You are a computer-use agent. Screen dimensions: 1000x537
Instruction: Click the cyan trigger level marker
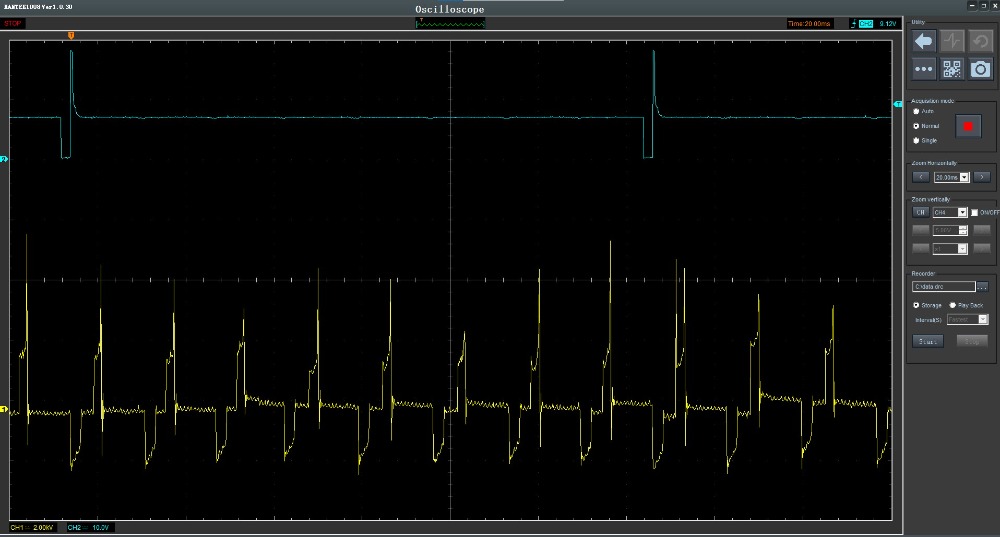(x=898, y=104)
